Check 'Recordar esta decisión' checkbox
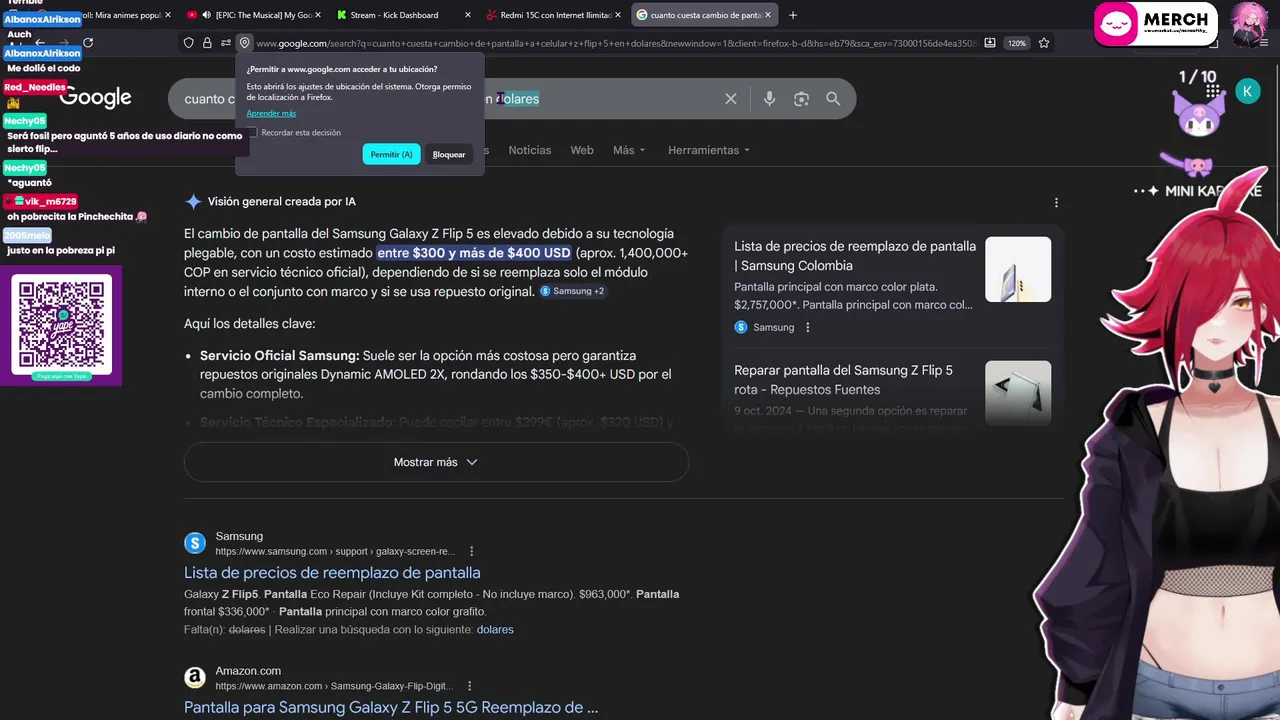Viewport: 1280px width, 720px height. [253, 132]
